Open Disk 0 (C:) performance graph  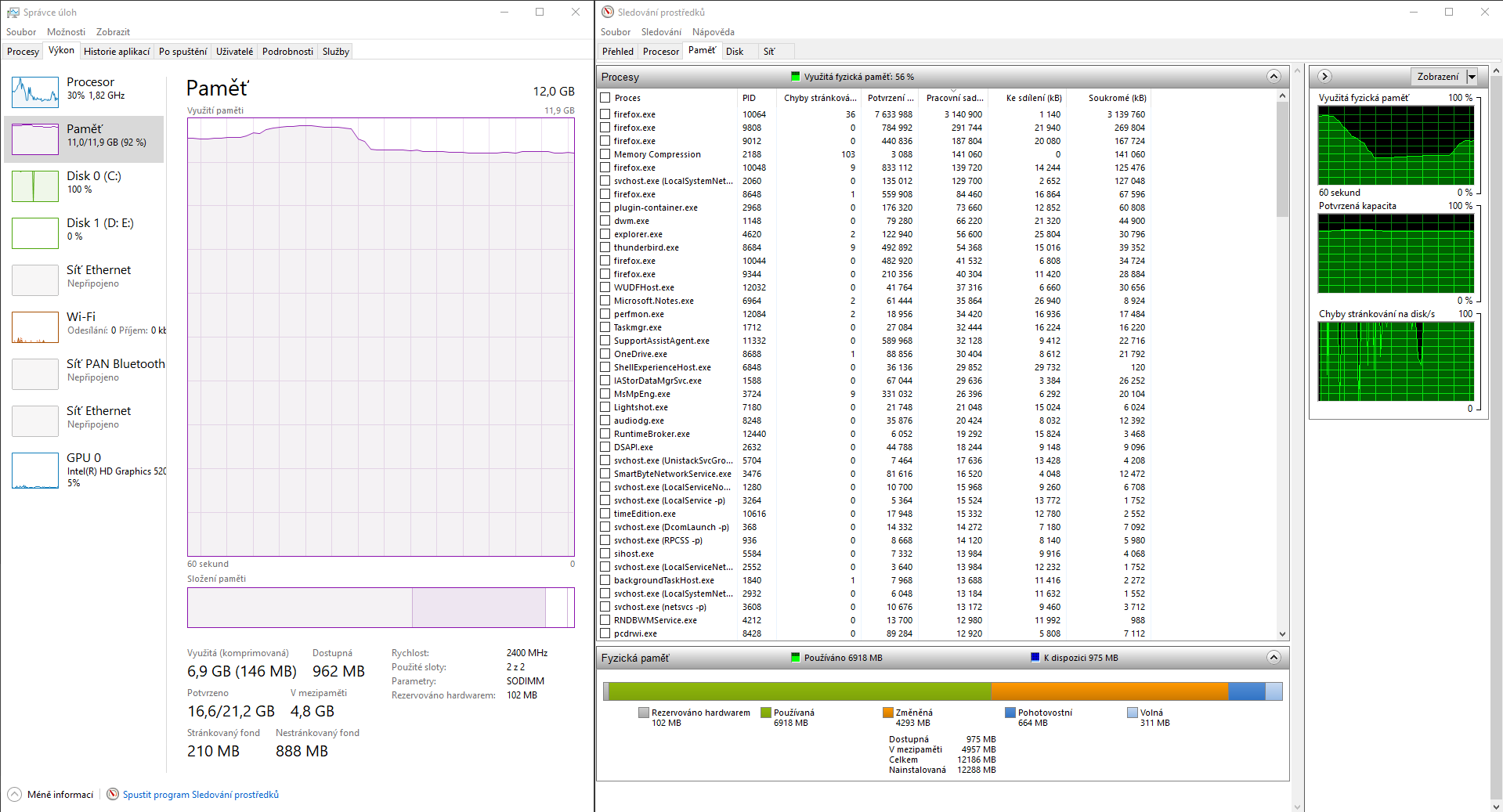click(35, 186)
